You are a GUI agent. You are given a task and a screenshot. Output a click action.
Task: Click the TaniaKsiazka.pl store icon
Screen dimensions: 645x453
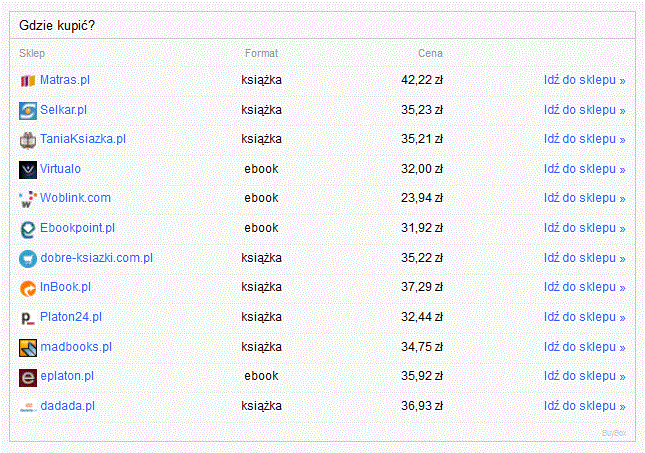point(28,140)
